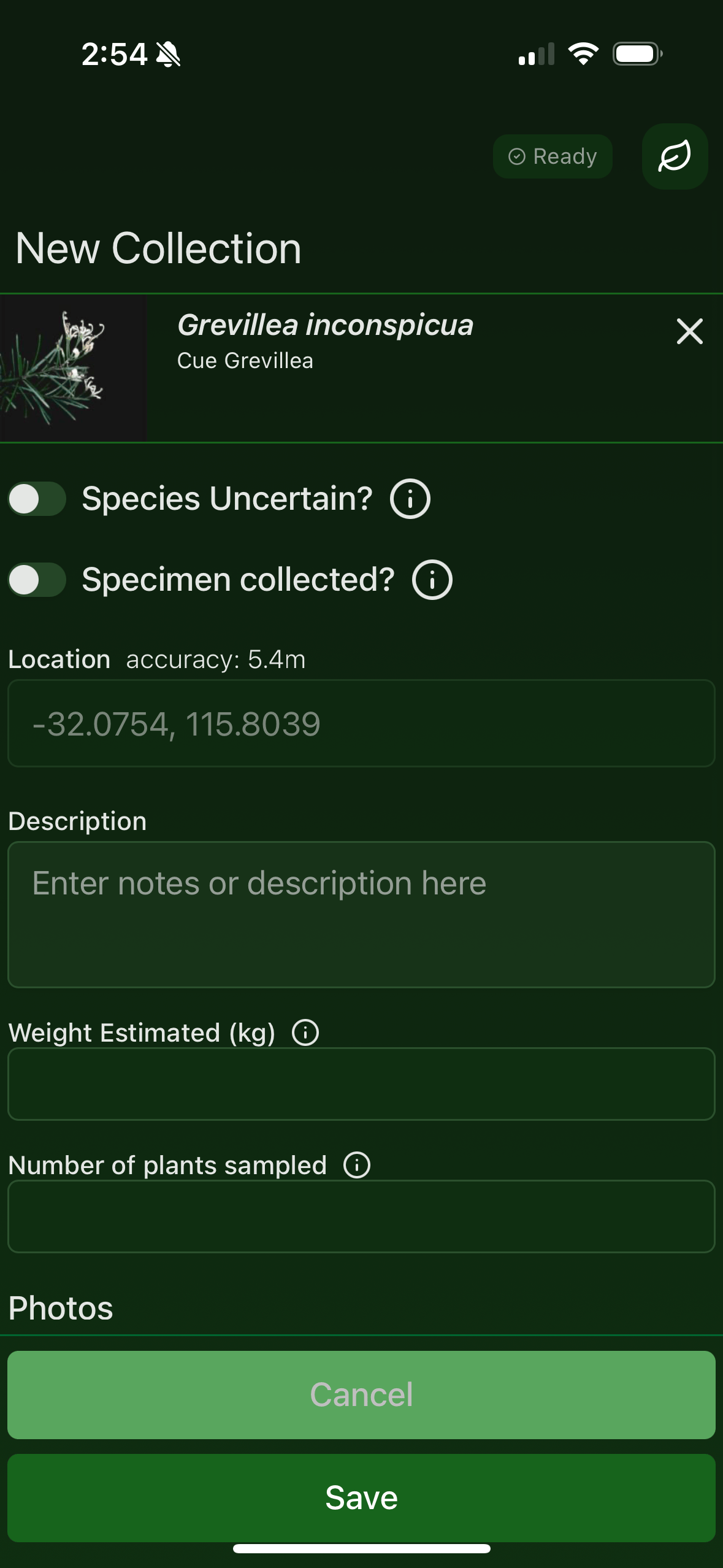Turn on Specimen collected switch
The image size is (723, 1568).
point(37,580)
